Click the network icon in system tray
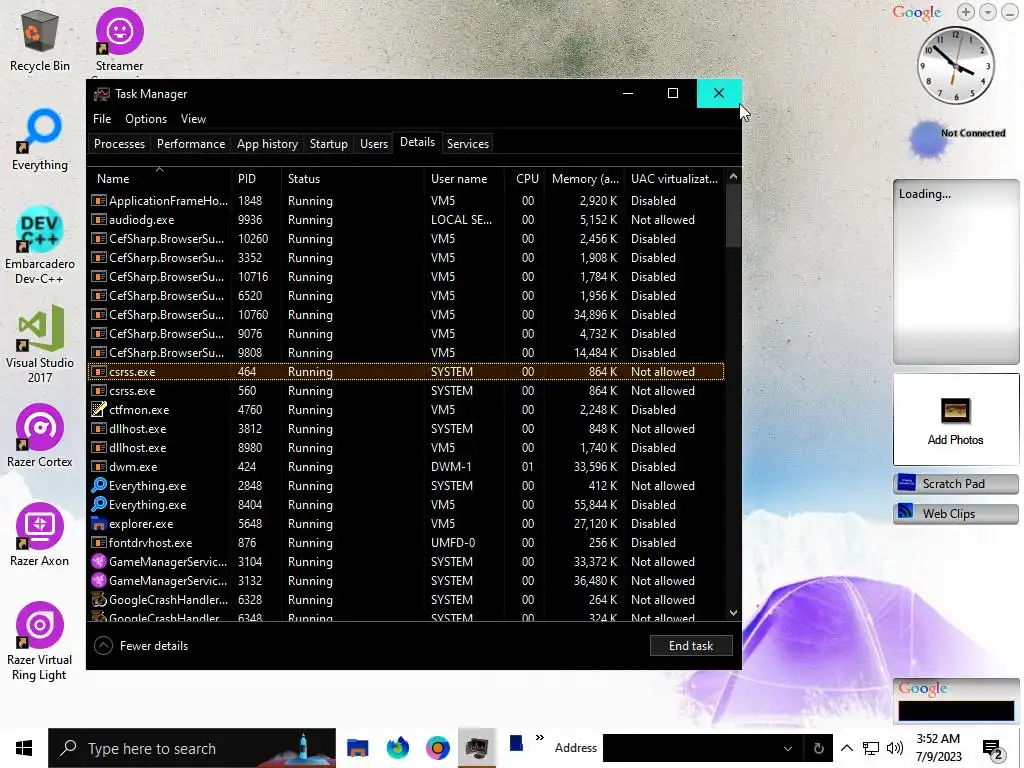The width and height of the screenshot is (1024, 768). tap(871, 748)
